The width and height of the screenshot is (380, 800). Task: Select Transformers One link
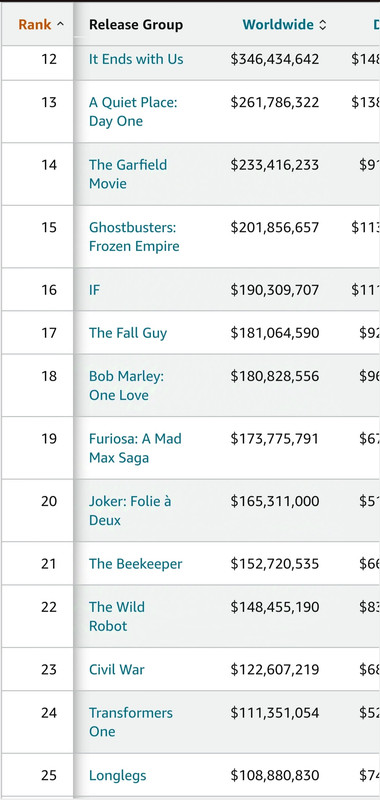pyautogui.click(x=131, y=722)
